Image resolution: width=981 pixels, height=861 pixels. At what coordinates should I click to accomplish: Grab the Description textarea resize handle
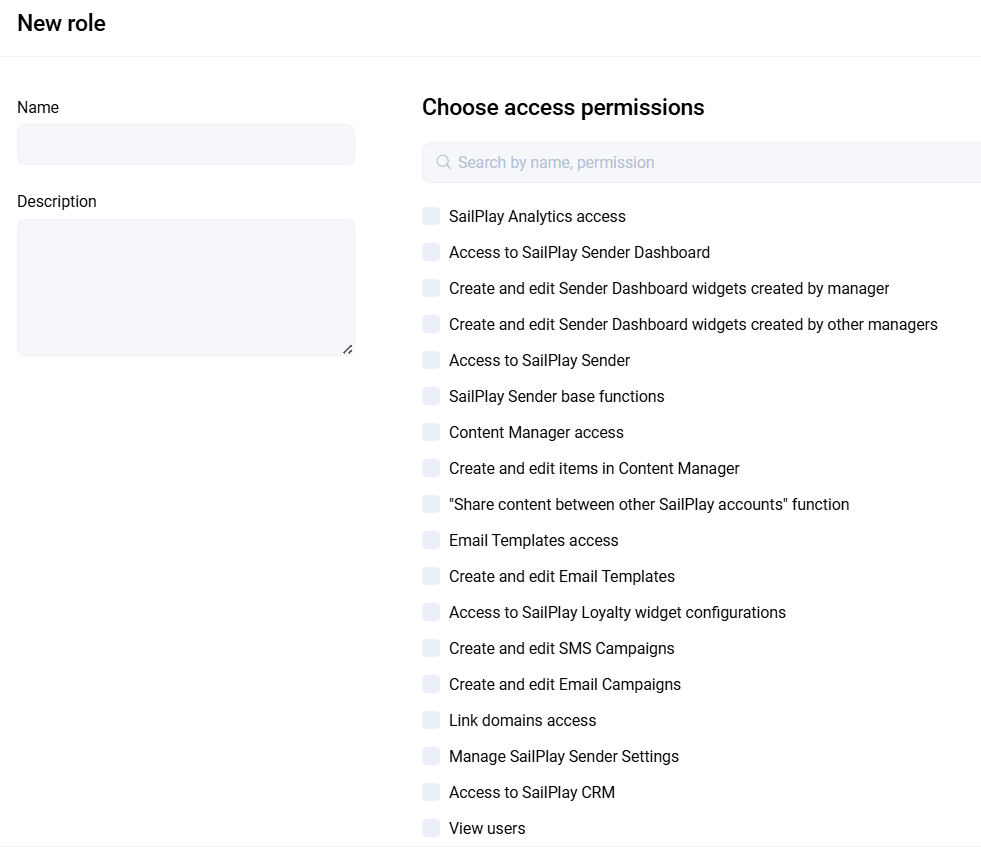click(x=347, y=349)
